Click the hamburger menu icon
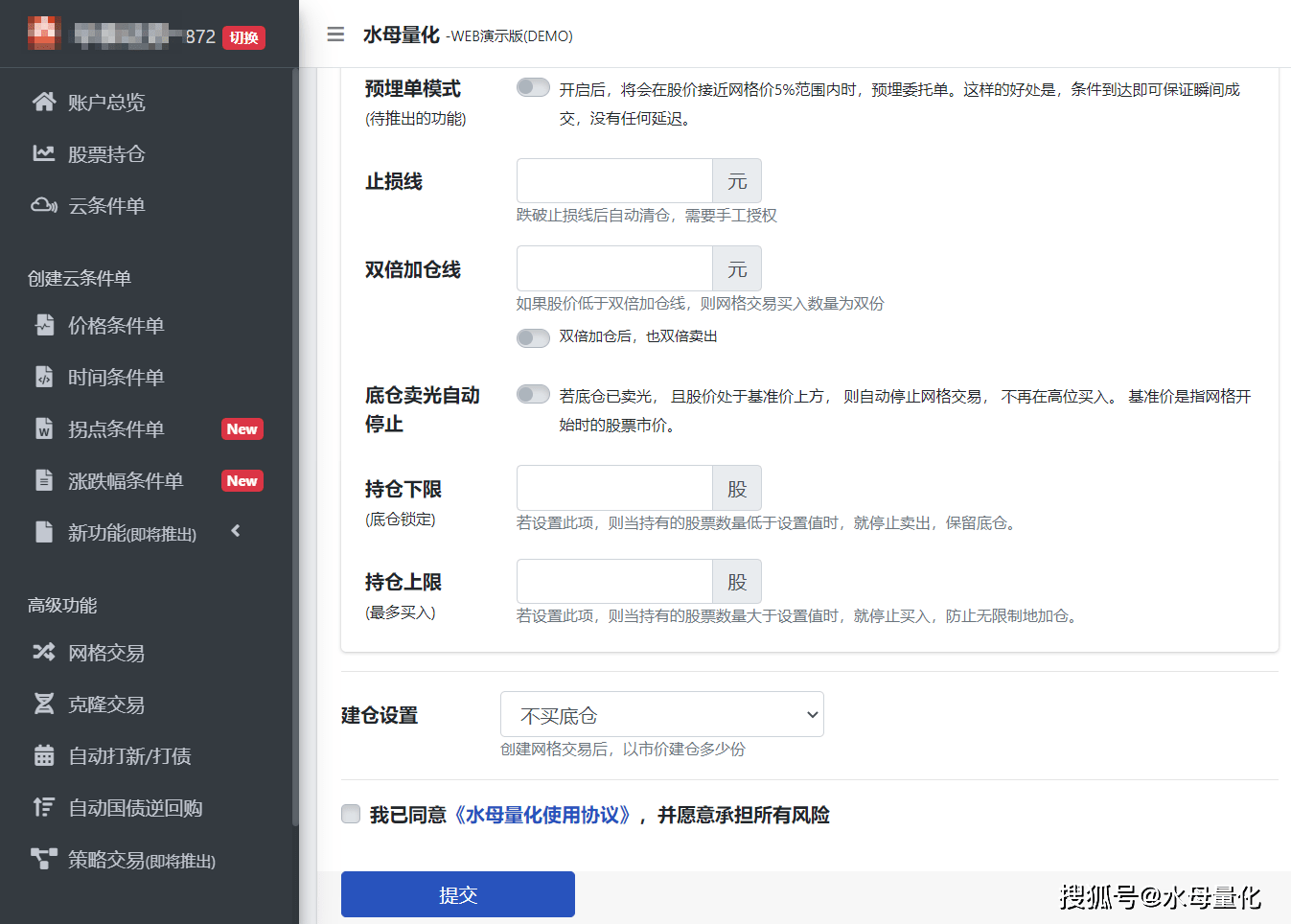Viewport: 1291px width, 924px height. pos(335,35)
